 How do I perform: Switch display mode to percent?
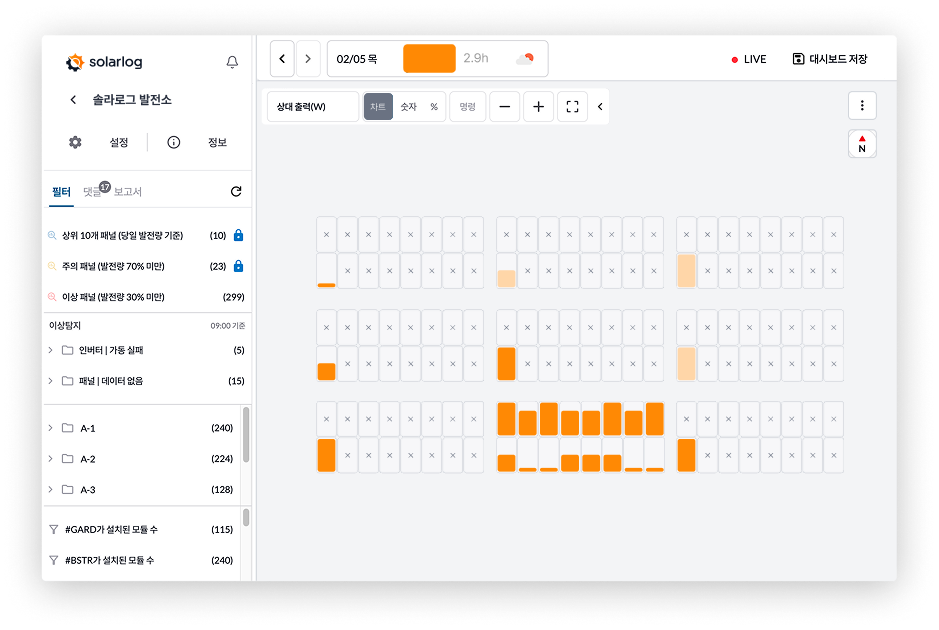(x=434, y=107)
